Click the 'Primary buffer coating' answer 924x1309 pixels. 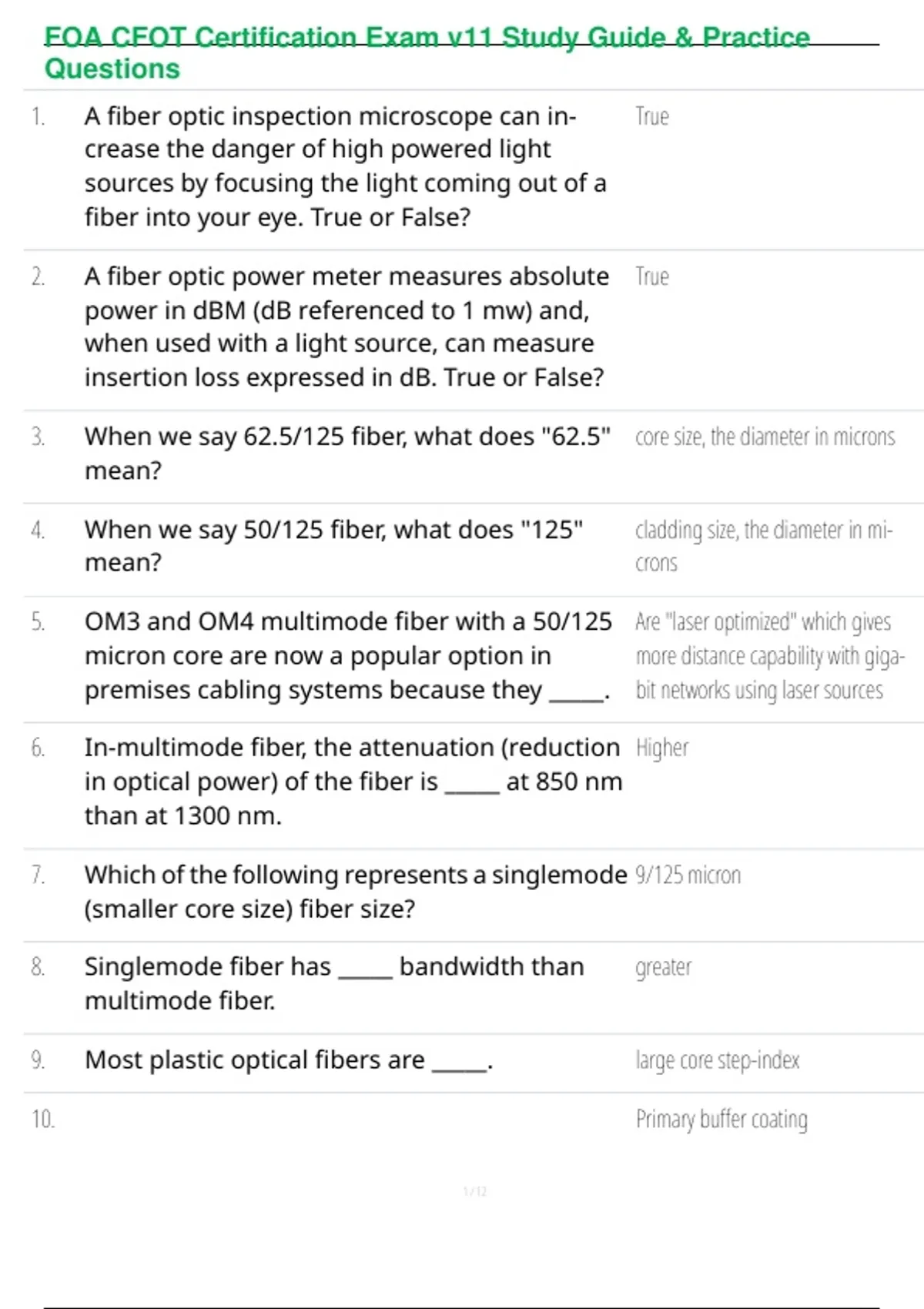[721, 1120]
